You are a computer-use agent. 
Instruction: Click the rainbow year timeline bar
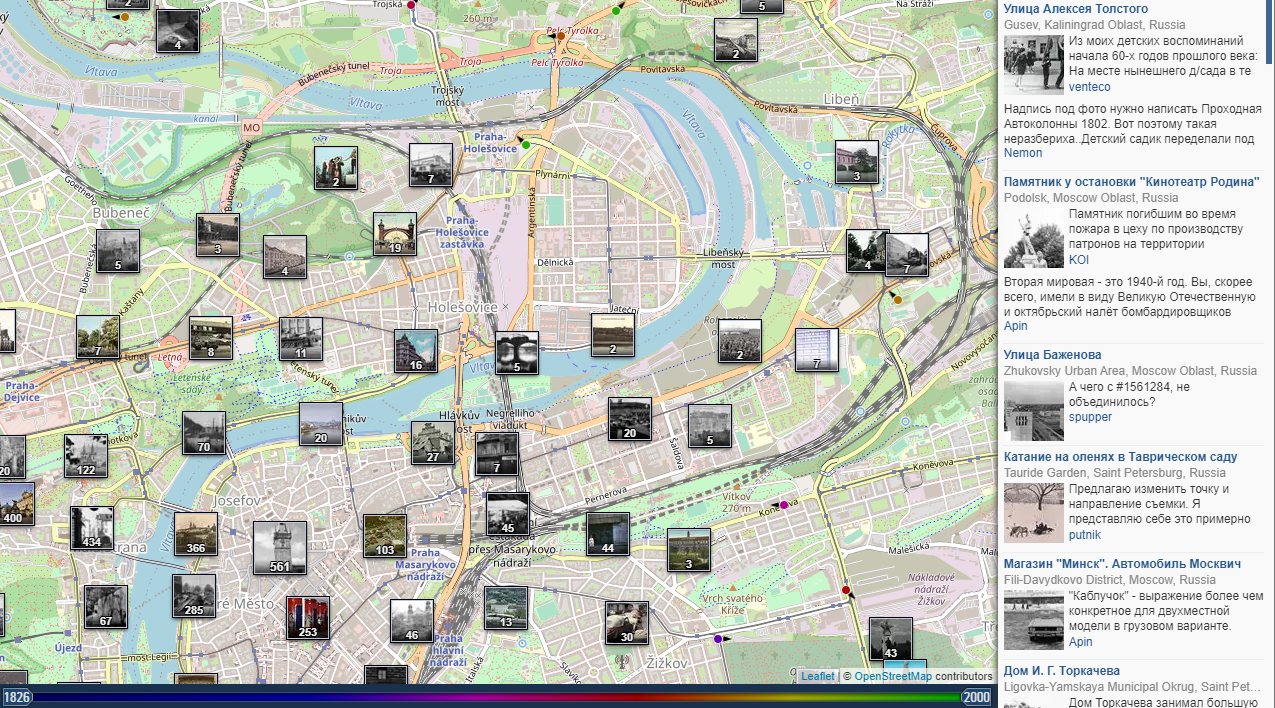(497, 697)
